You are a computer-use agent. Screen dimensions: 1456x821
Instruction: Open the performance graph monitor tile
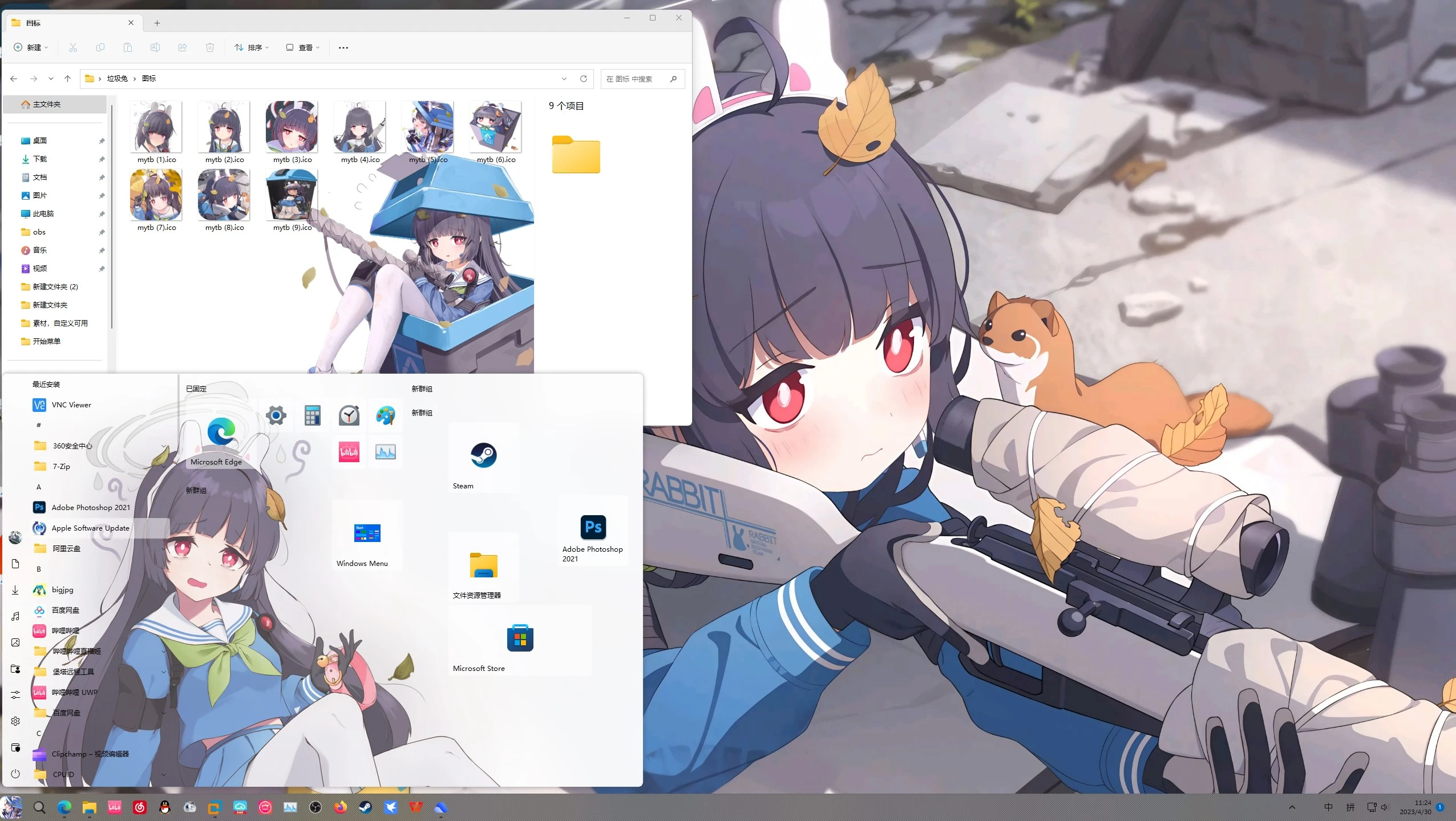[x=385, y=452]
